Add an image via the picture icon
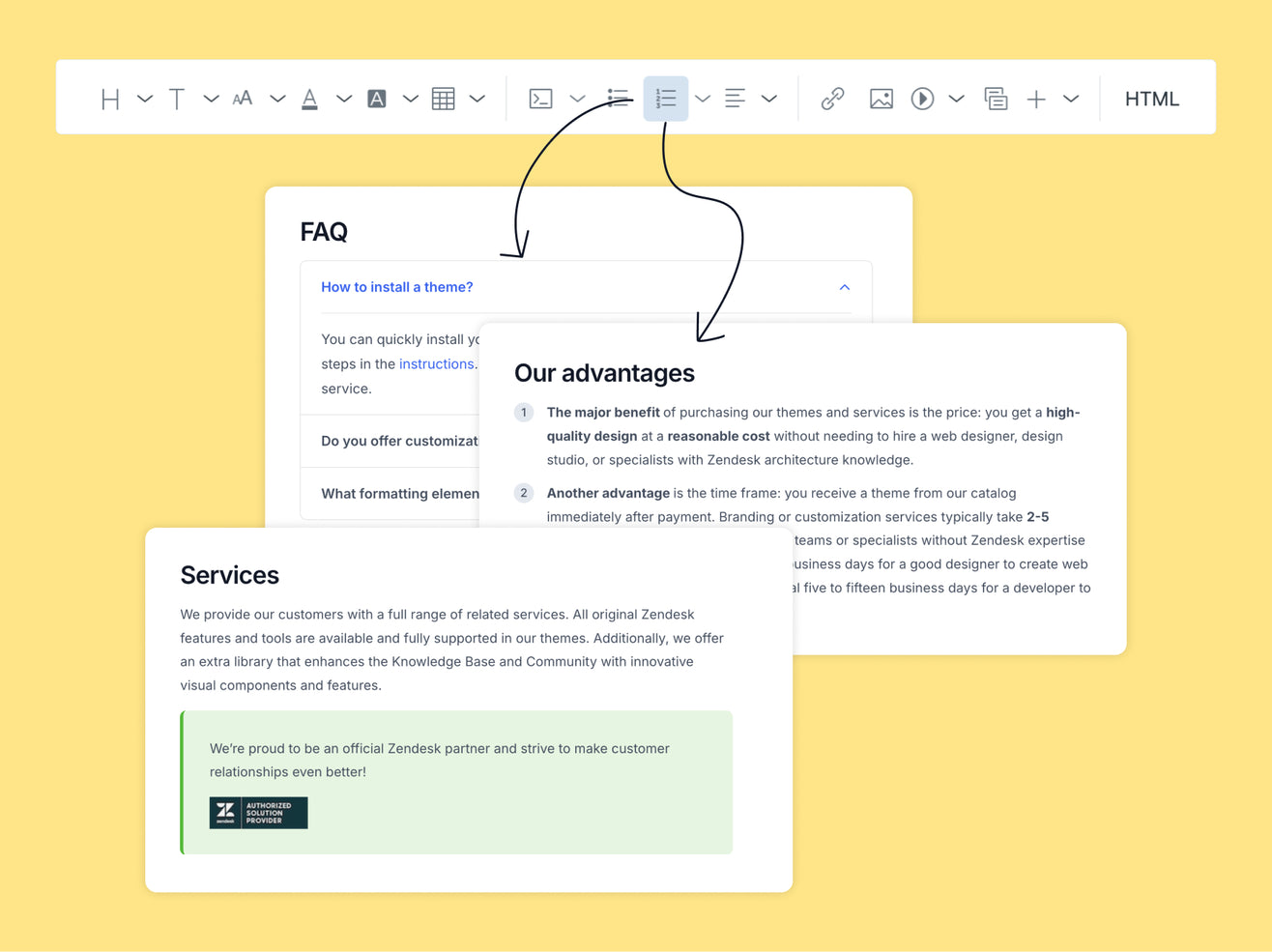This screenshot has height=952, width=1272. pyautogui.click(x=881, y=98)
